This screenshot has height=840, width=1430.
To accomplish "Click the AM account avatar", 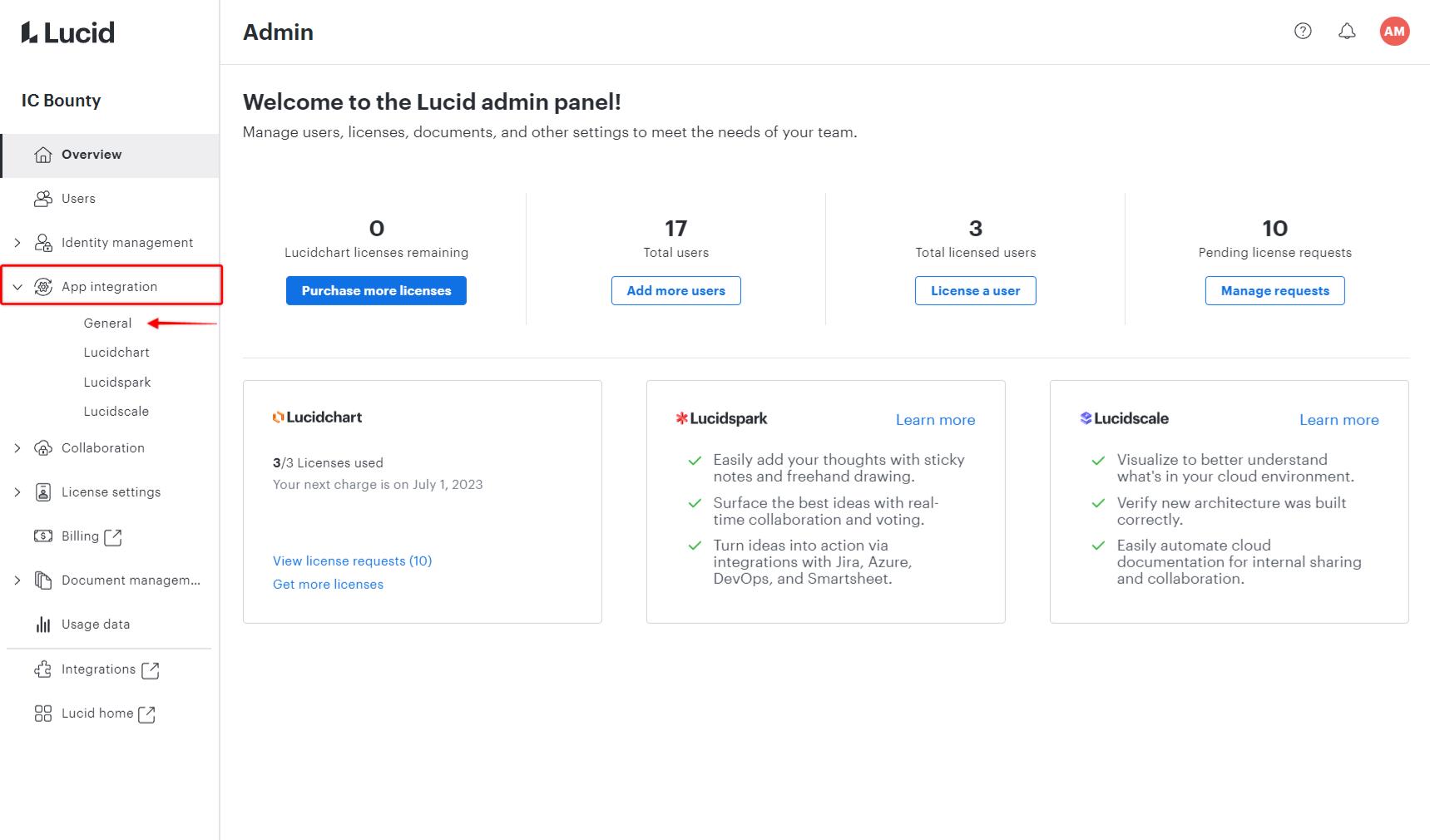I will (x=1394, y=31).
